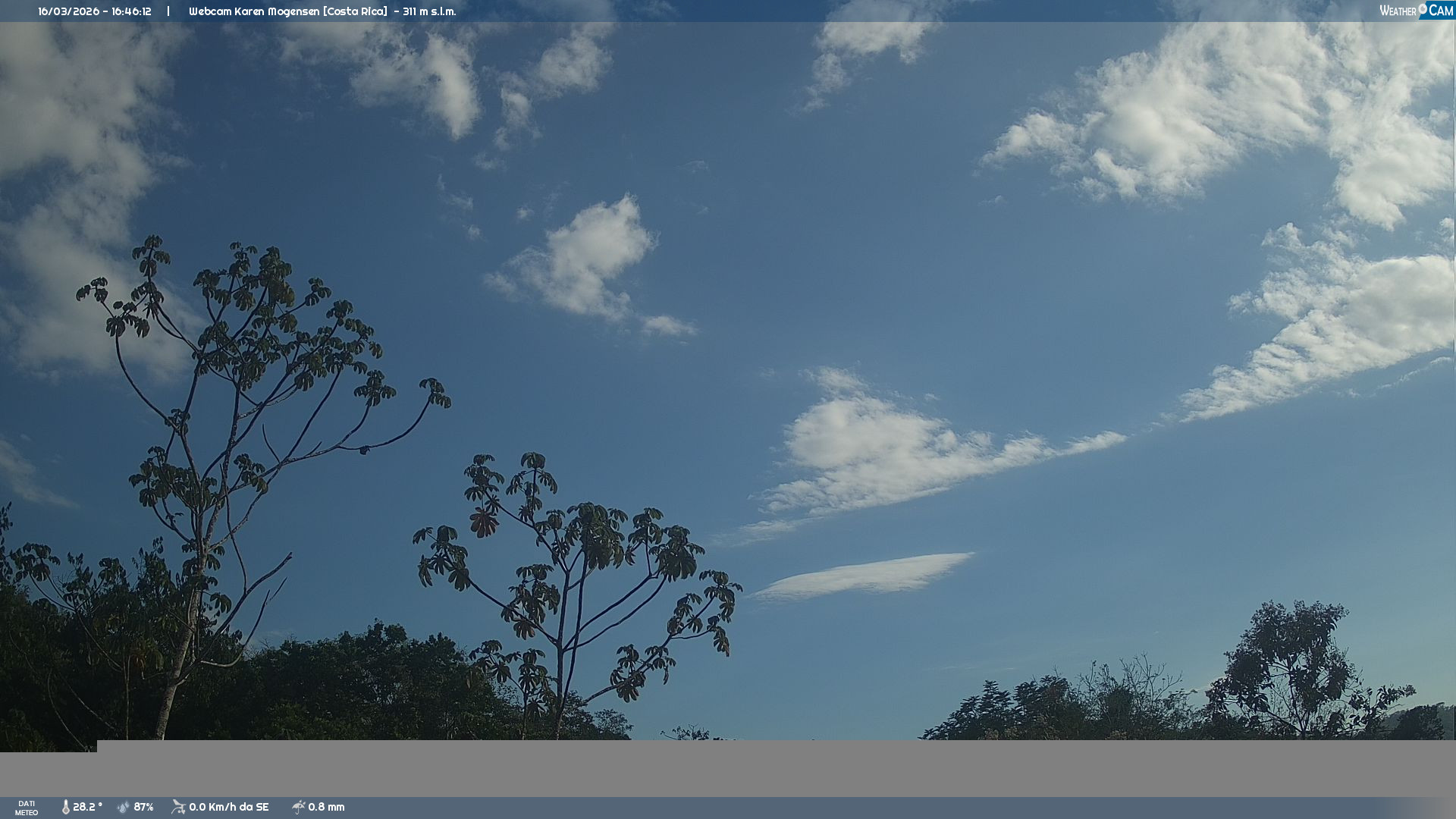Click the 0.0 Km/h da SE wind reading
Image resolution: width=1456 pixels, height=819 pixels.
coord(228,807)
